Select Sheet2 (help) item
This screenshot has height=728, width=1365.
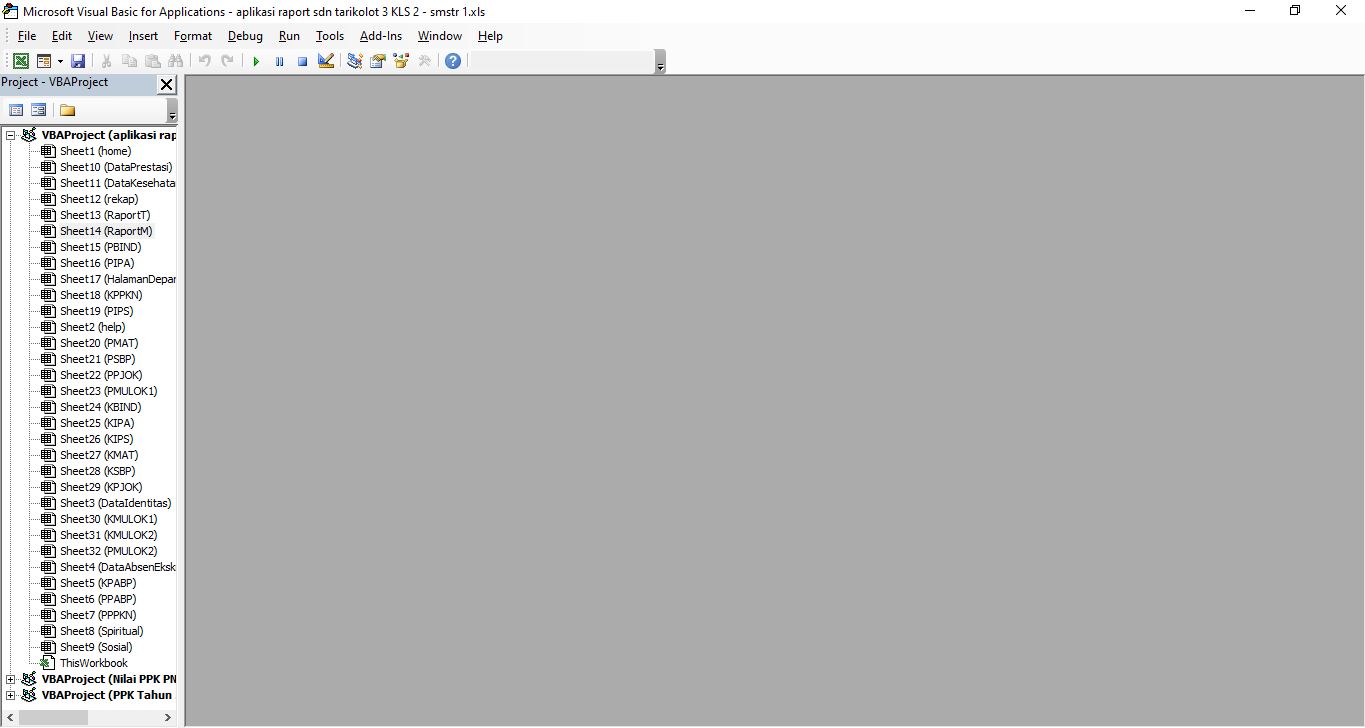click(x=92, y=327)
